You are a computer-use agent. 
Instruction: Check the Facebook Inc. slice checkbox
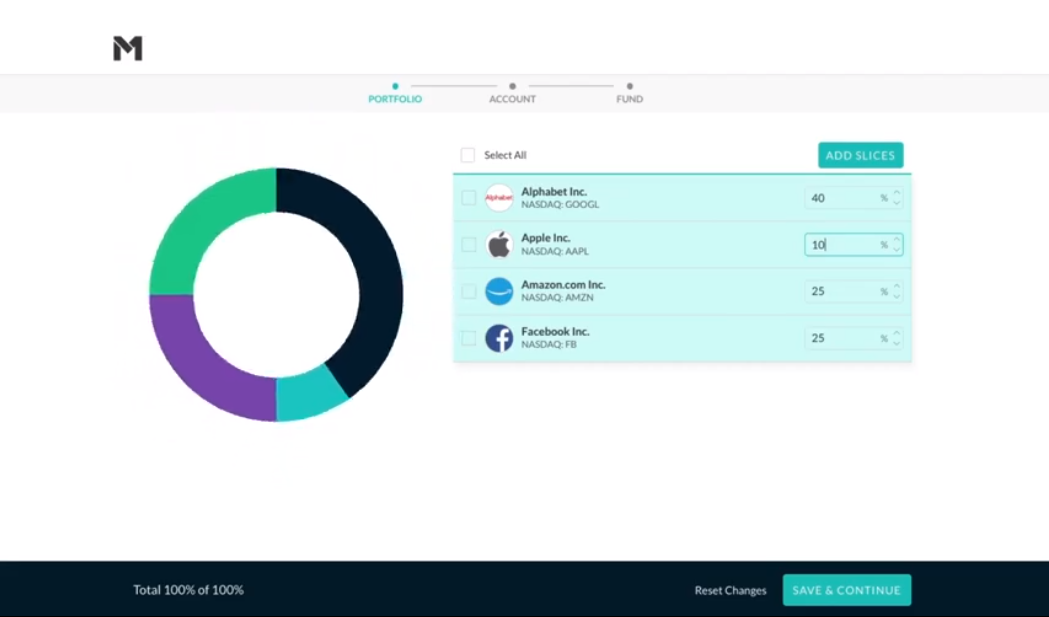(x=467, y=337)
